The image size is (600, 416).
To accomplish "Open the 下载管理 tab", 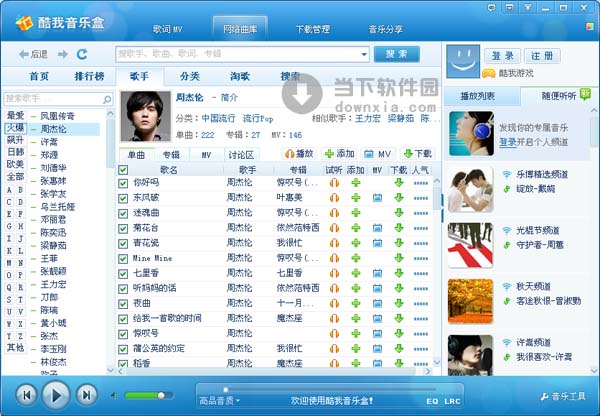I will (313, 29).
